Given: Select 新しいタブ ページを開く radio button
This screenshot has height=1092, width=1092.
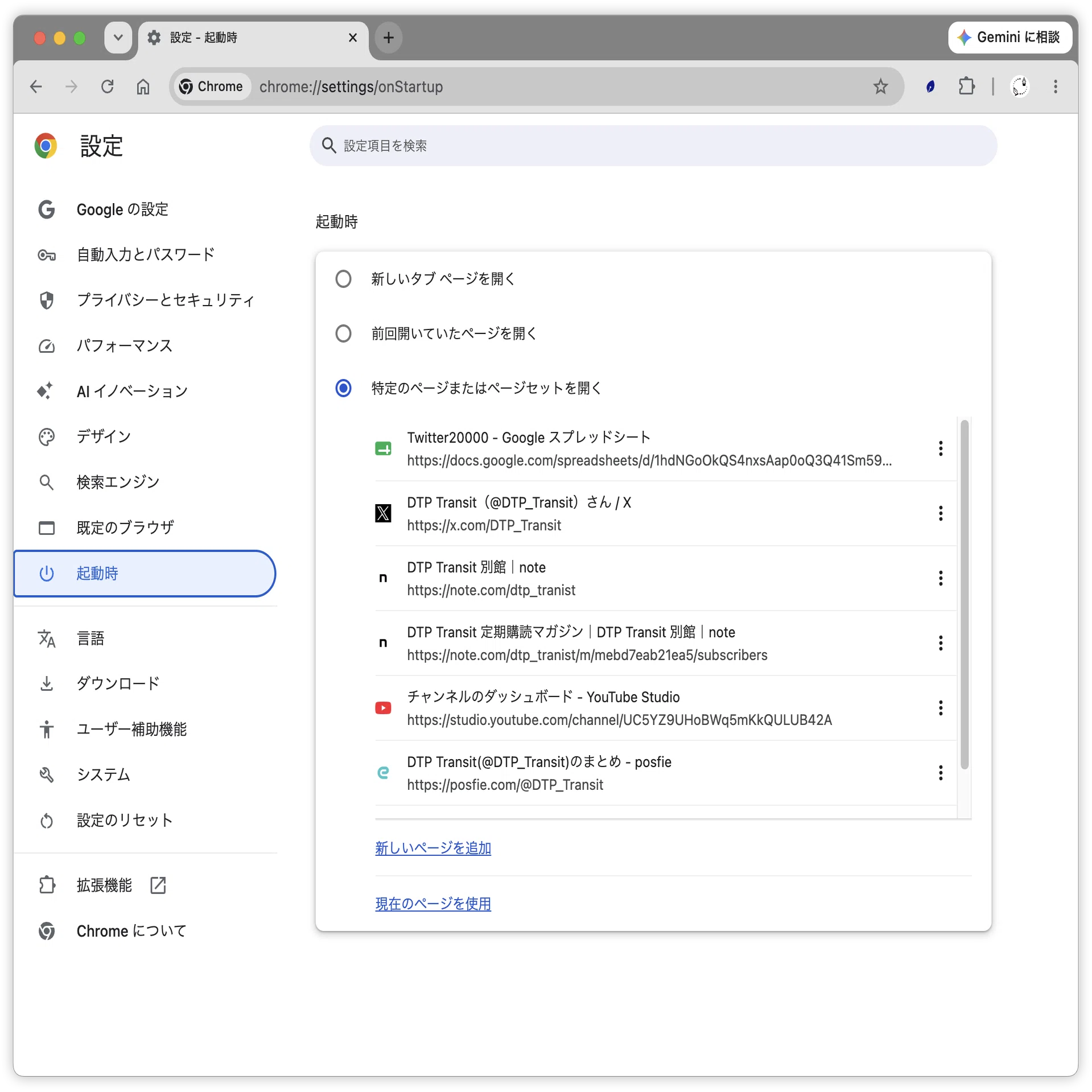Looking at the screenshot, I should [343, 279].
